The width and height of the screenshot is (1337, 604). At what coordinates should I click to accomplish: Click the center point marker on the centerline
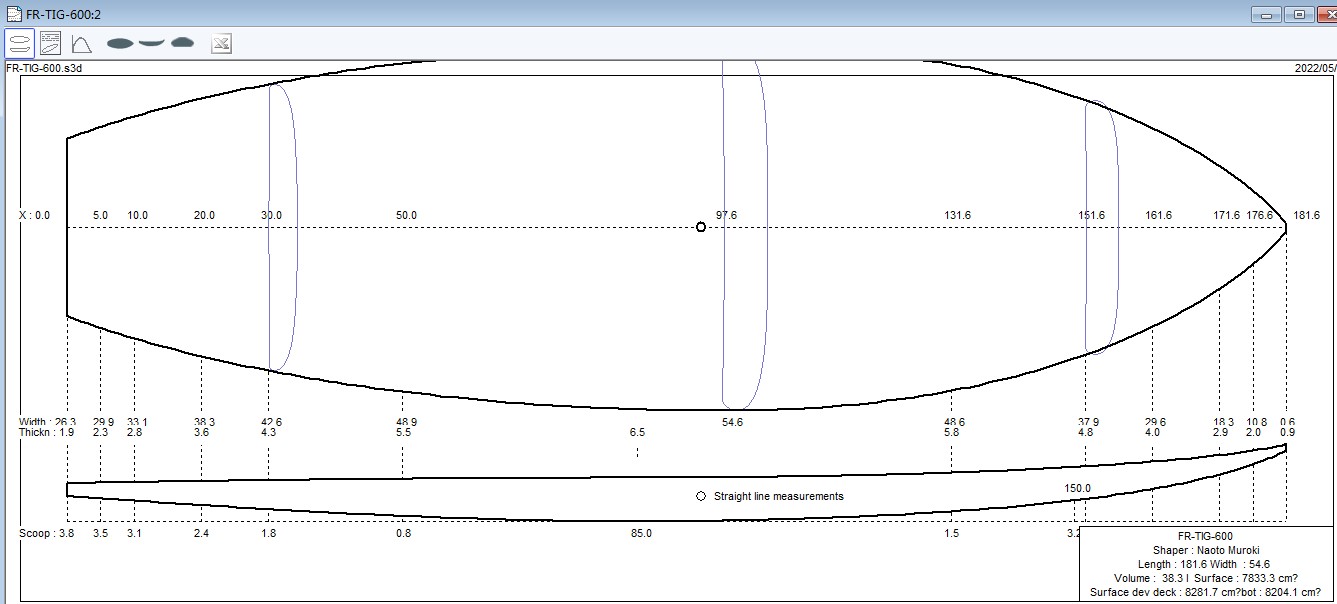[701, 227]
